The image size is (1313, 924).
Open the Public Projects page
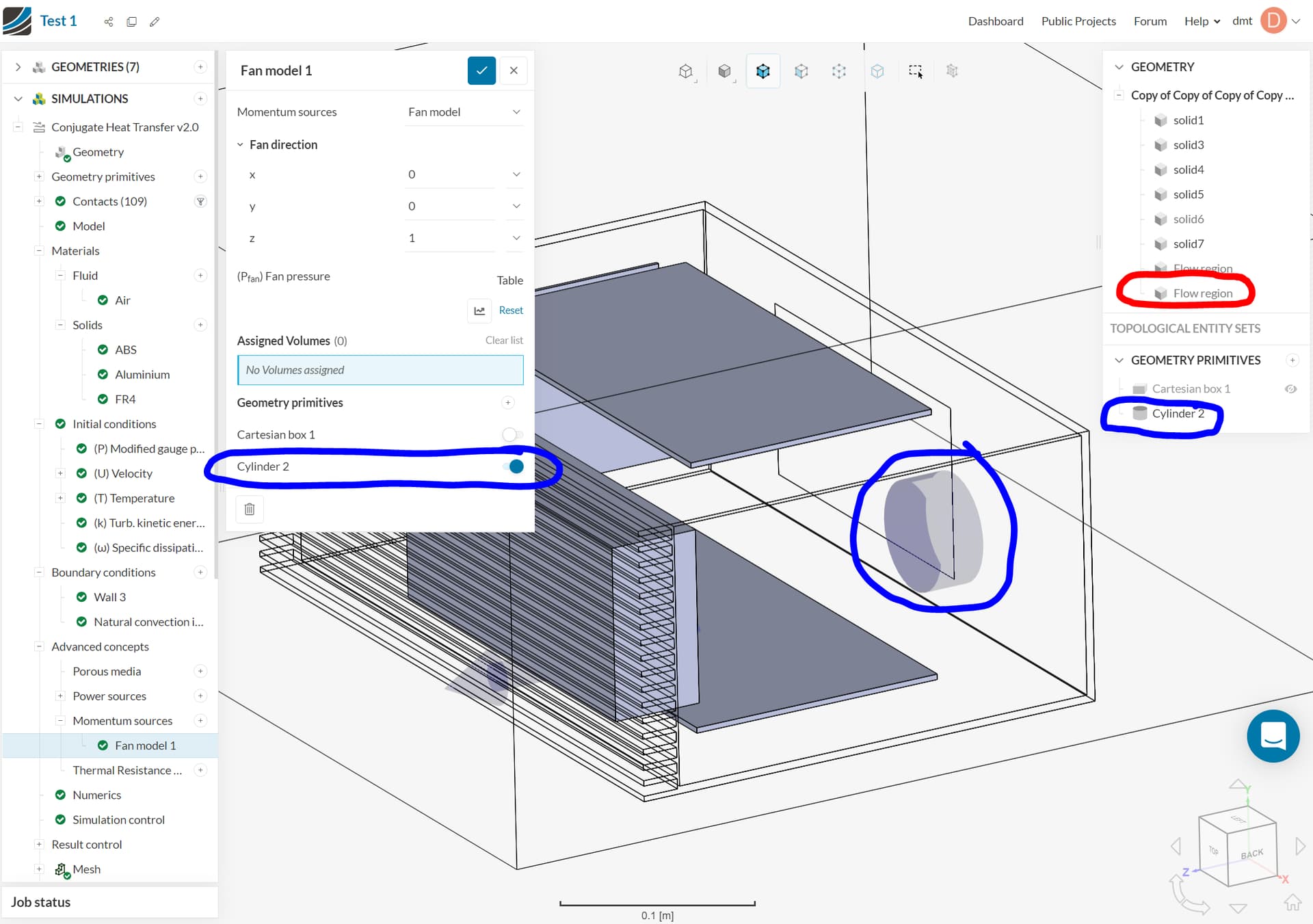pyautogui.click(x=1078, y=21)
